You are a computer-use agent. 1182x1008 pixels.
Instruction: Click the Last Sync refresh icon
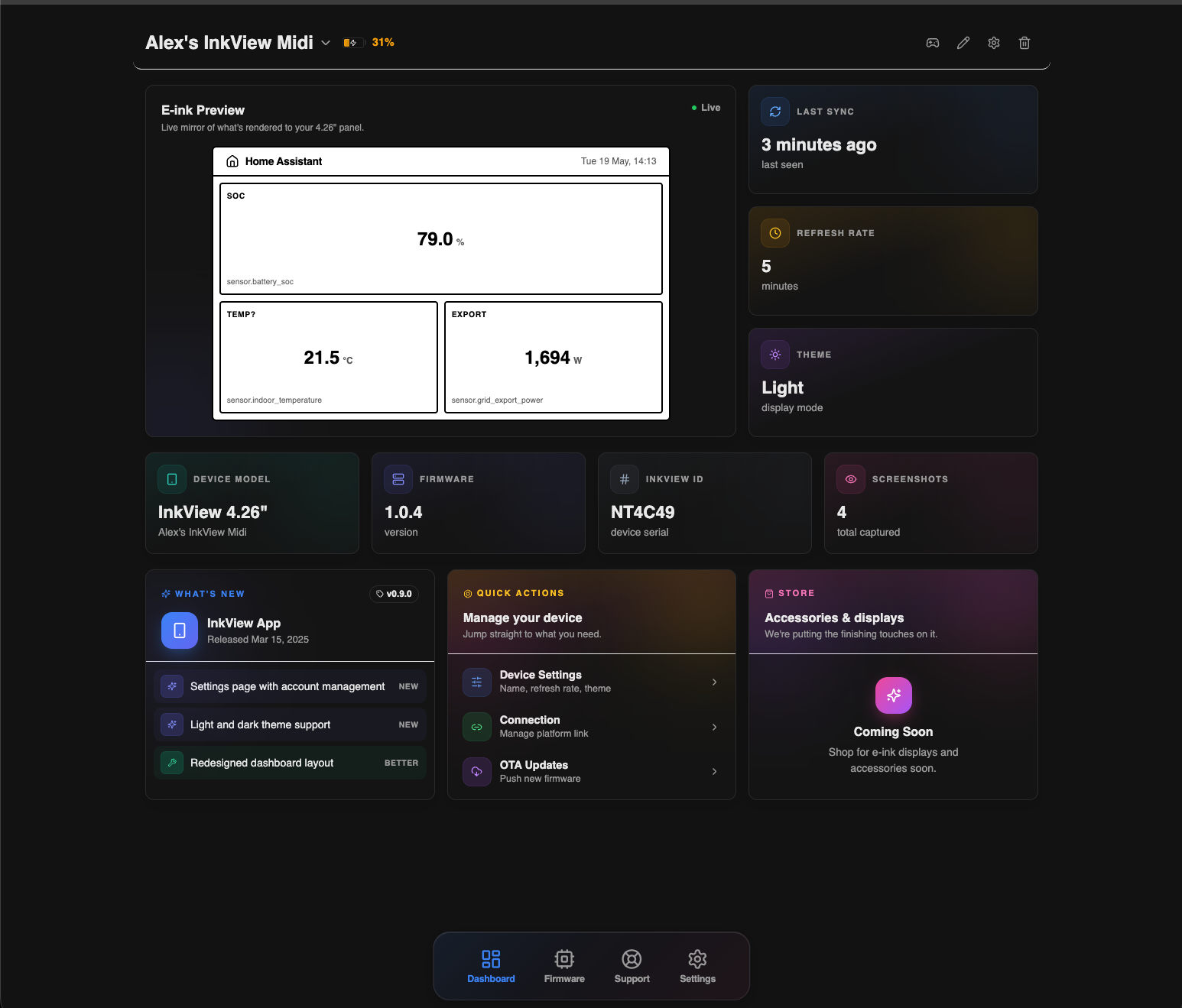pos(775,112)
